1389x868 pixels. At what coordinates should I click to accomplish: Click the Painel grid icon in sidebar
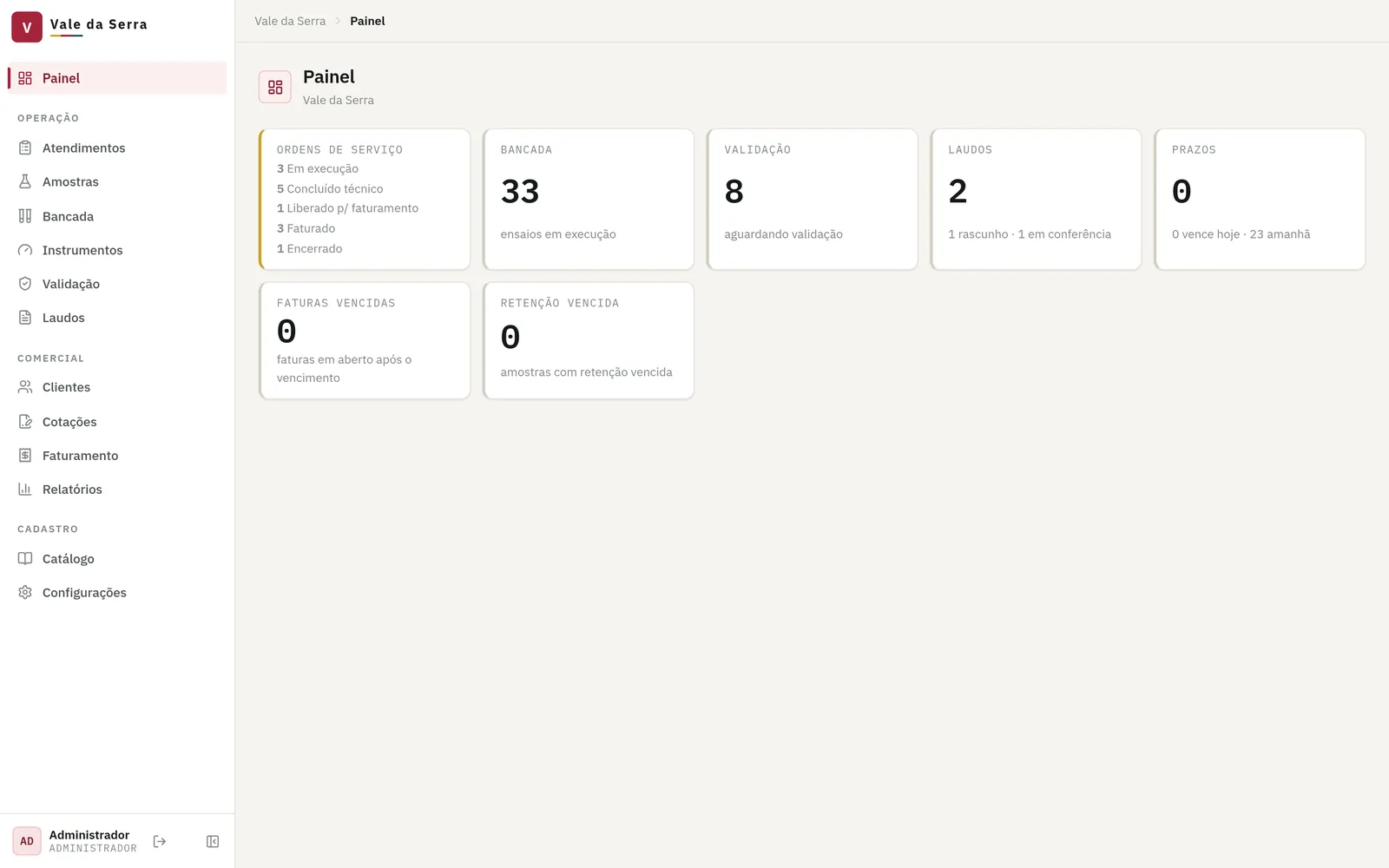(25, 78)
